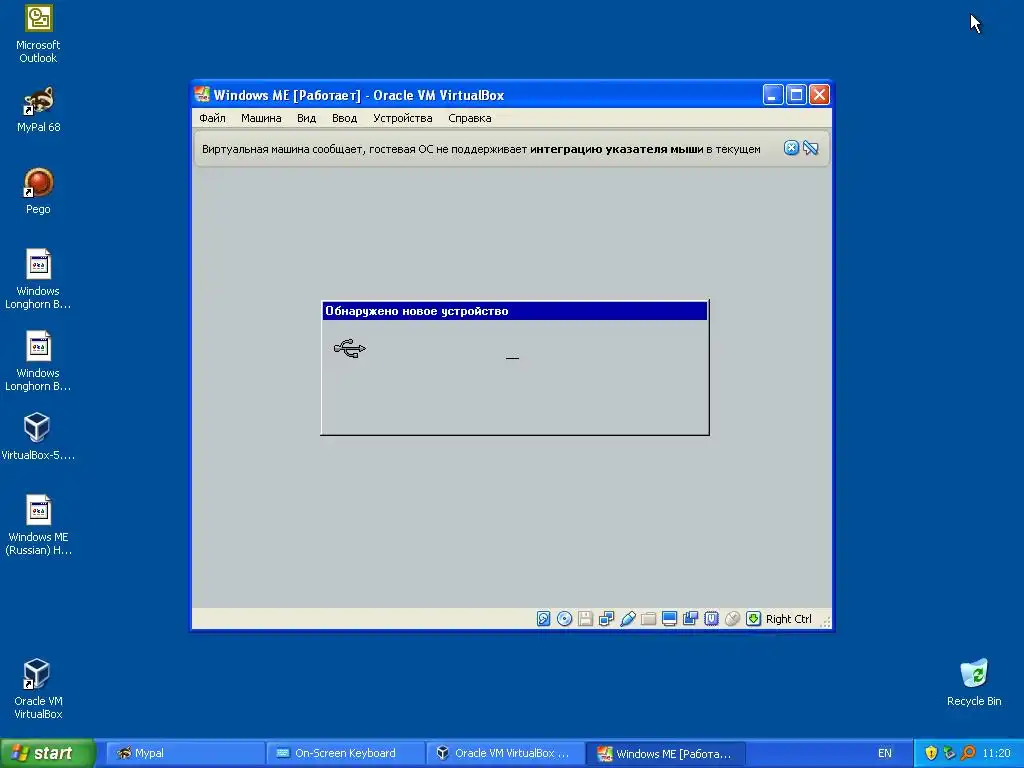Click the Right Ctrl host key label
Screen dimensions: 1024x768
point(788,619)
